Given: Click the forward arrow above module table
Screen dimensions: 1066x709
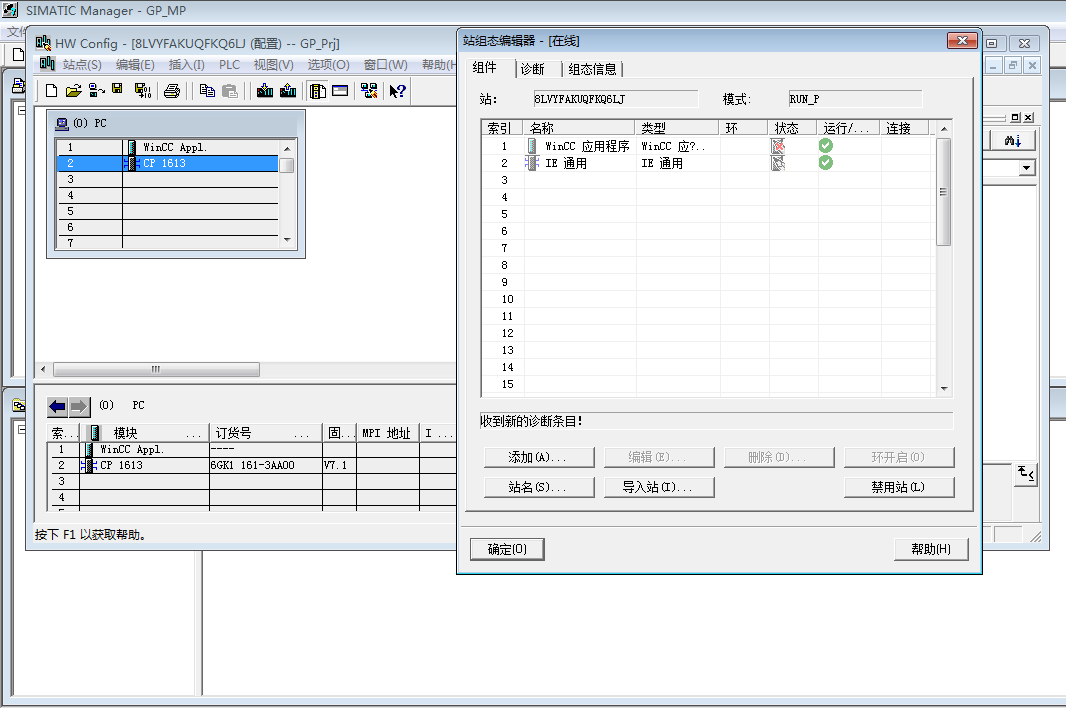Looking at the screenshot, I should [x=80, y=407].
